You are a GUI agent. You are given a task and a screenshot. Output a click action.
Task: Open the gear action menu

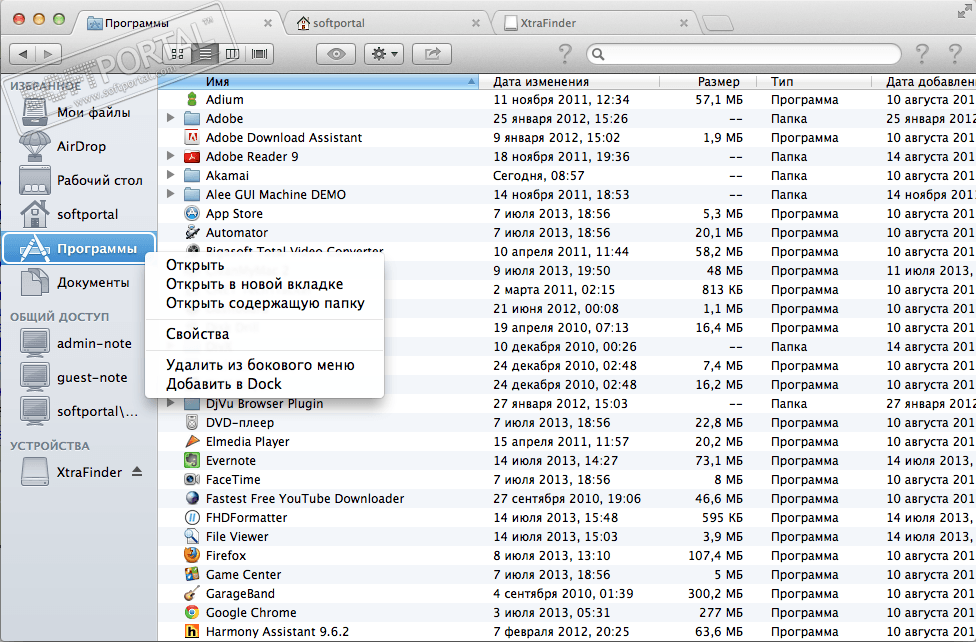(x=384, y=54)
